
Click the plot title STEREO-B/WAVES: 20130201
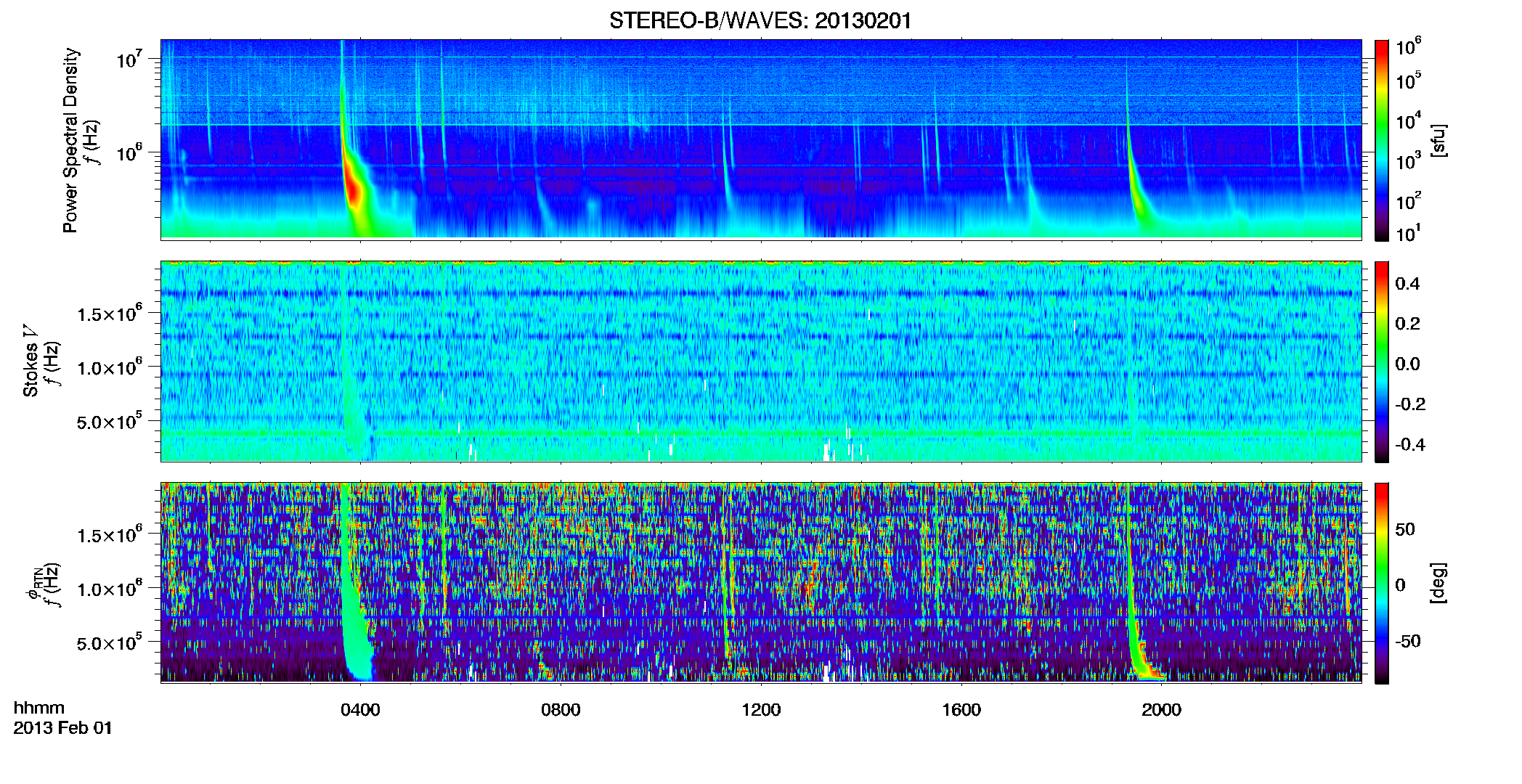[760, 20]
